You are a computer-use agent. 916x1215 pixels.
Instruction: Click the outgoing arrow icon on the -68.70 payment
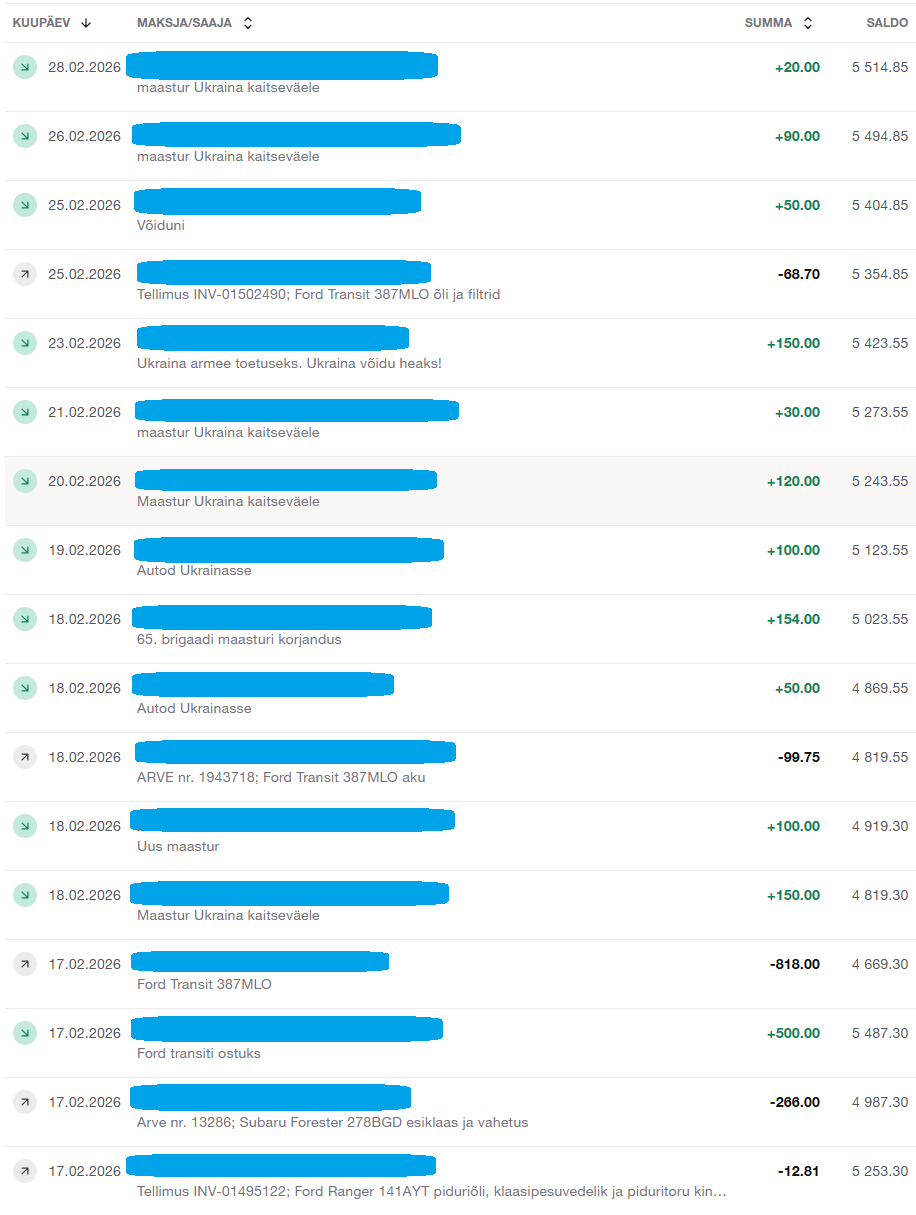(x=24, y=274)
